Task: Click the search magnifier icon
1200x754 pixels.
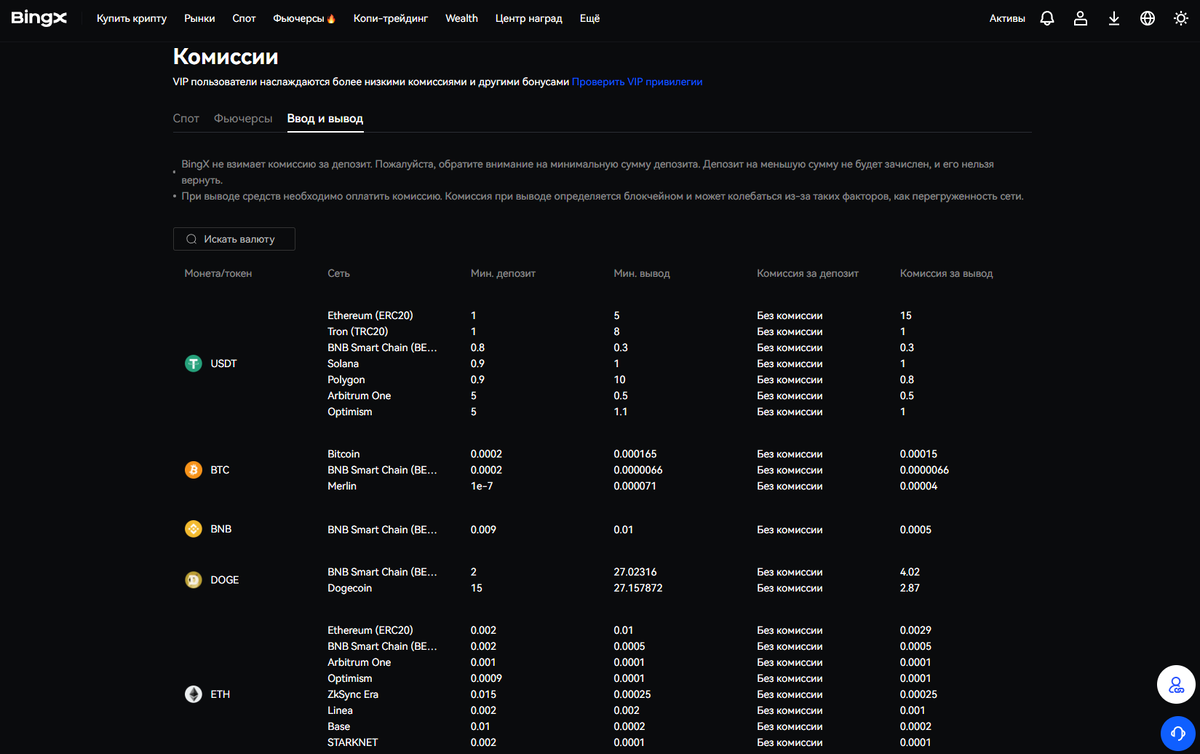Action: point(191,239)
